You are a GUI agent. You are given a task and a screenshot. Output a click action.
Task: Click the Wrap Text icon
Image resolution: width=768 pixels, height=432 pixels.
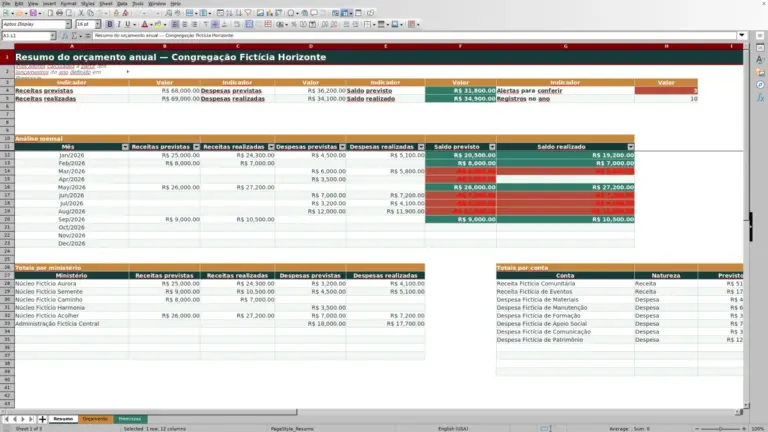[x=237, y=24]
